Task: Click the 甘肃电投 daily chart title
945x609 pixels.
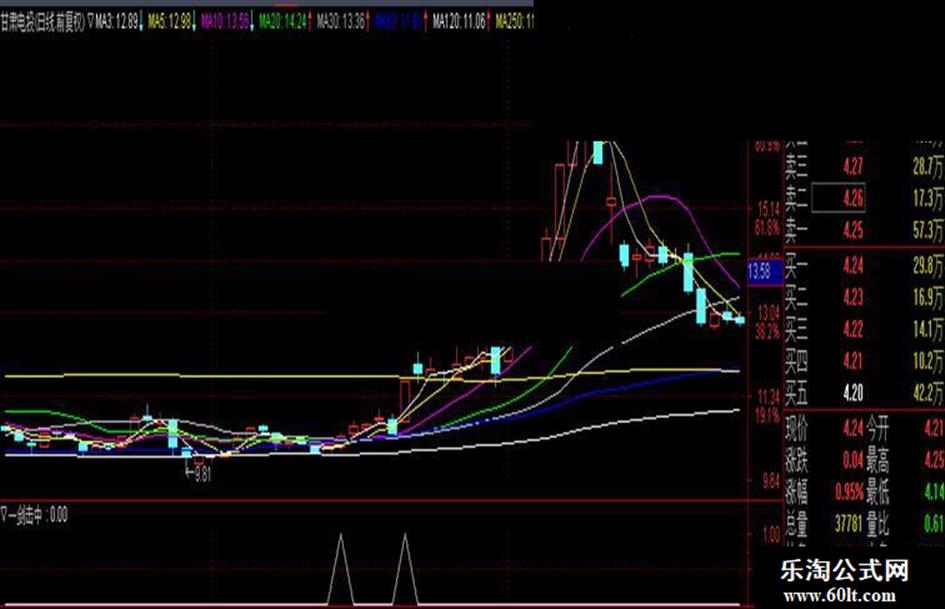Action: click(x=42, y=22)
